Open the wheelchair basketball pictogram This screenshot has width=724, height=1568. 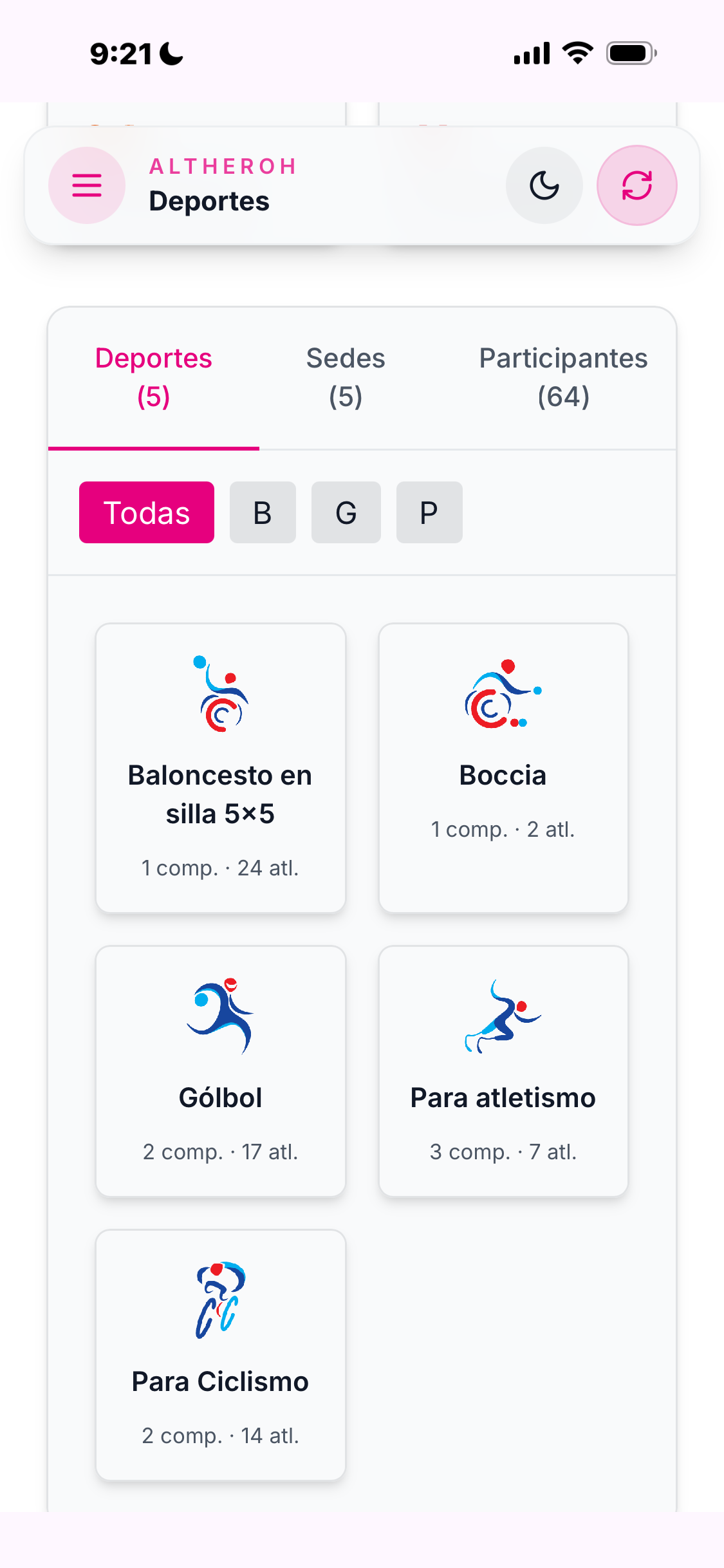pyautogui.click(x=221, y=694)
